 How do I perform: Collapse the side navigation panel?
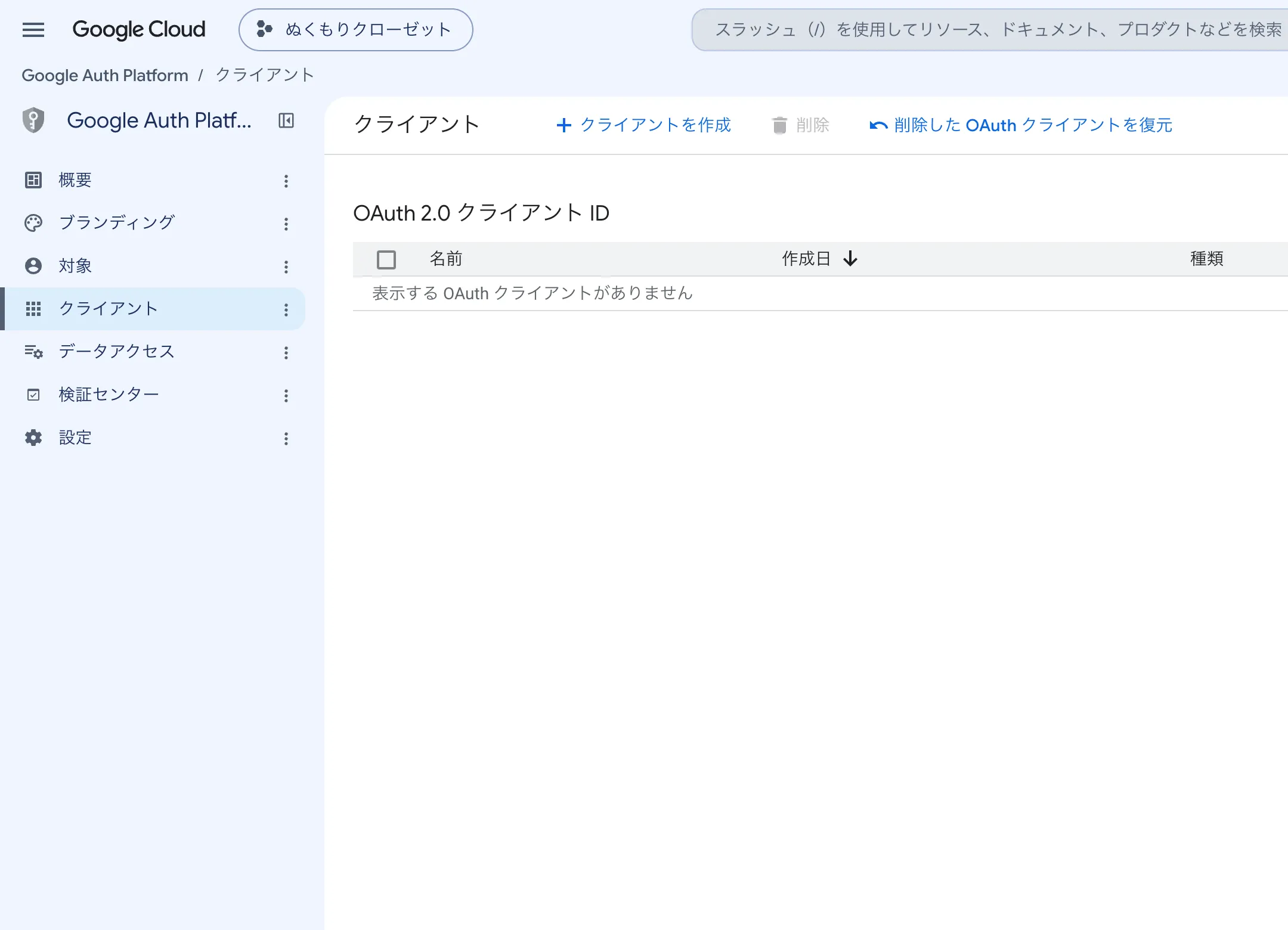point(286,120)
